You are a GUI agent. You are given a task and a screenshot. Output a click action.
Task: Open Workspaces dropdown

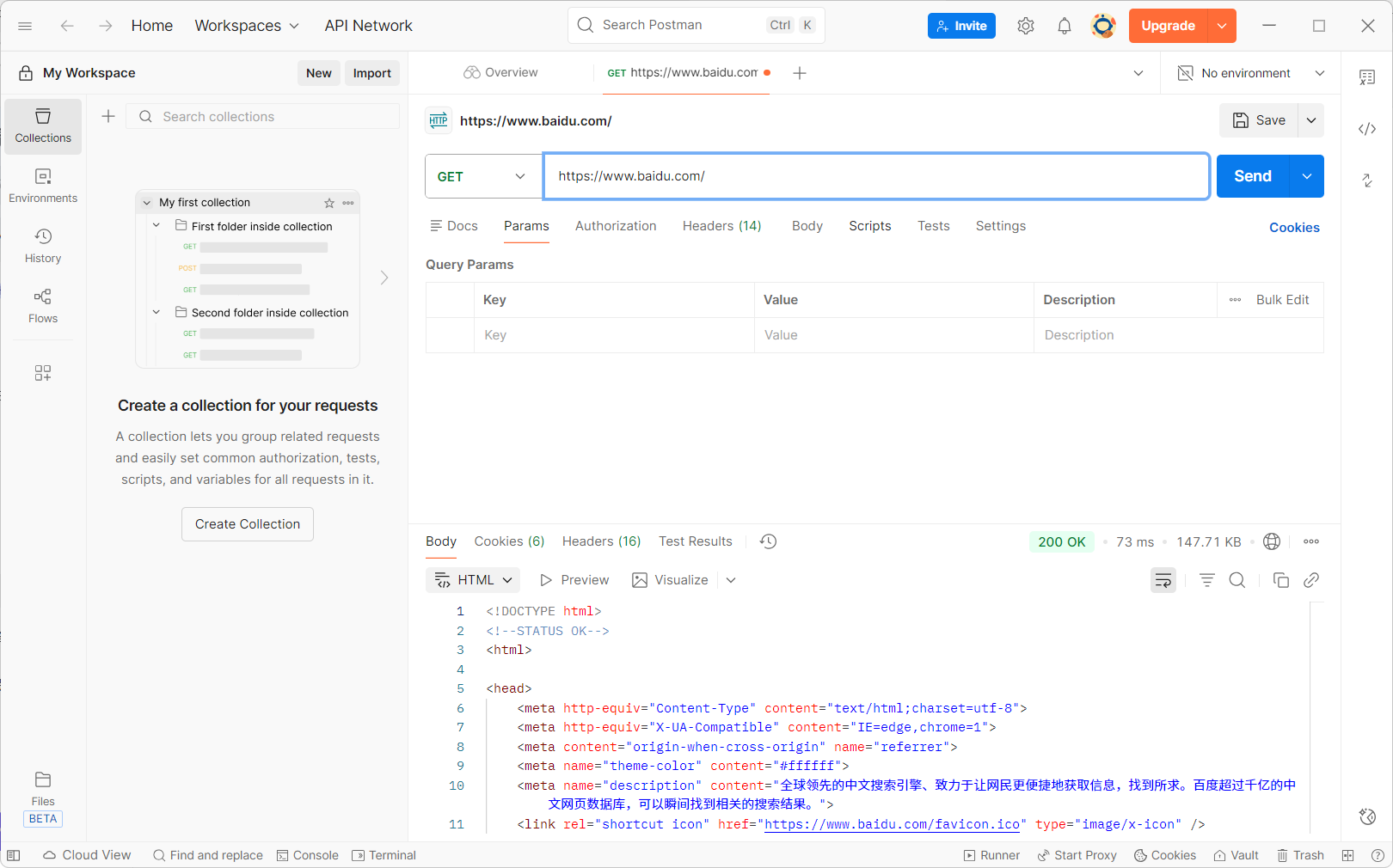click(x=247, y=26)
